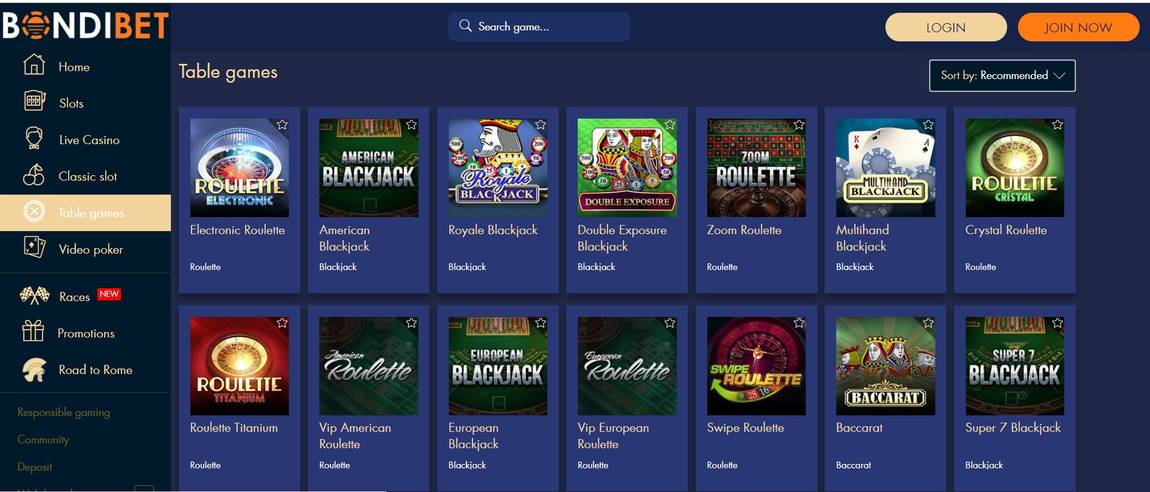1150x492 pixels.
Task: Open the Vip American Roulette thumbnail
Action: tap(368, 366)
